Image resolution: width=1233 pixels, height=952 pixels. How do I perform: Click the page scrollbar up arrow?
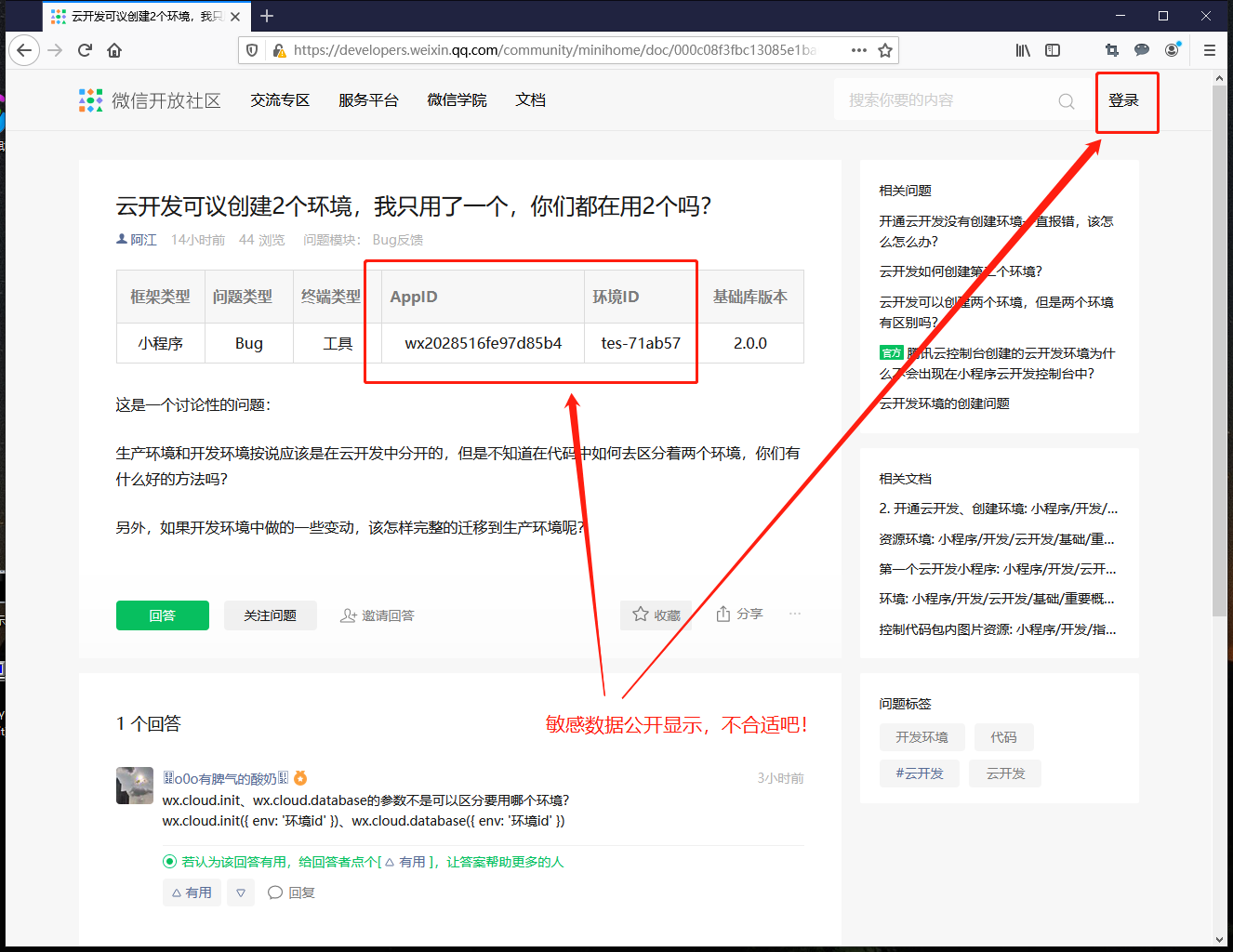(x=1219, y=79)
